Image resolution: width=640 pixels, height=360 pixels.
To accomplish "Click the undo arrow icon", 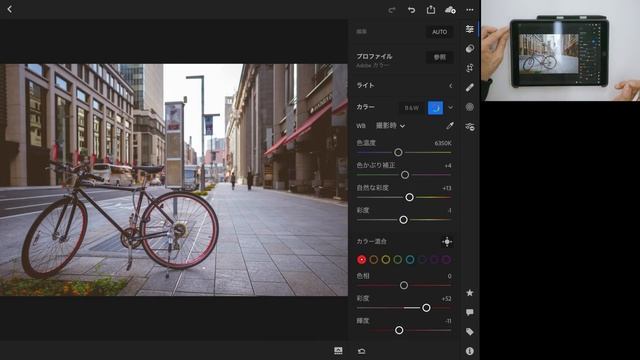I will [x=411, y=10].
